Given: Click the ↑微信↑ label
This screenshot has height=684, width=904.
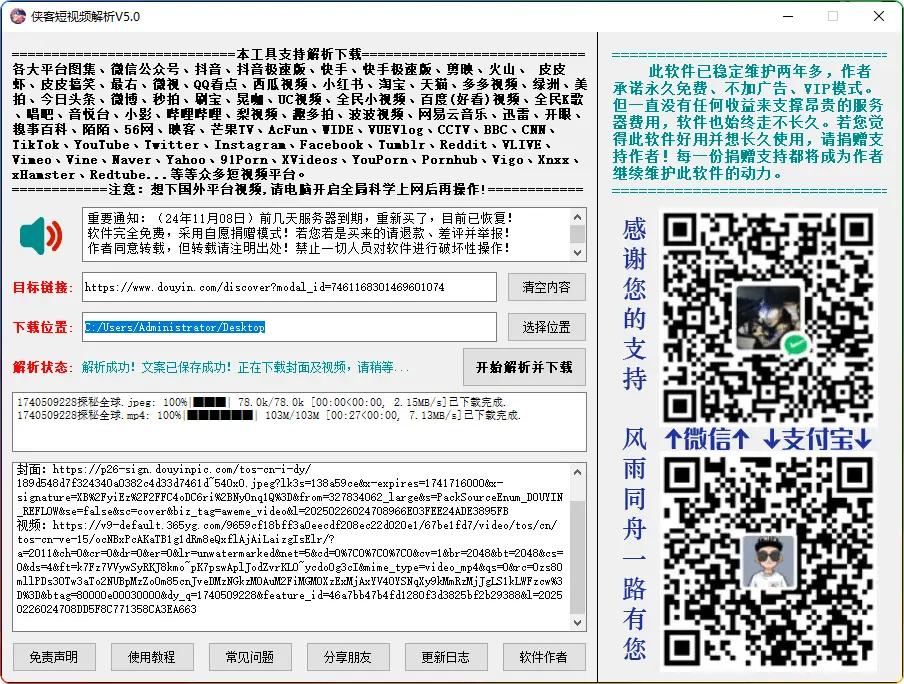Looking at the screenshot, I should [x=707, y=439].
